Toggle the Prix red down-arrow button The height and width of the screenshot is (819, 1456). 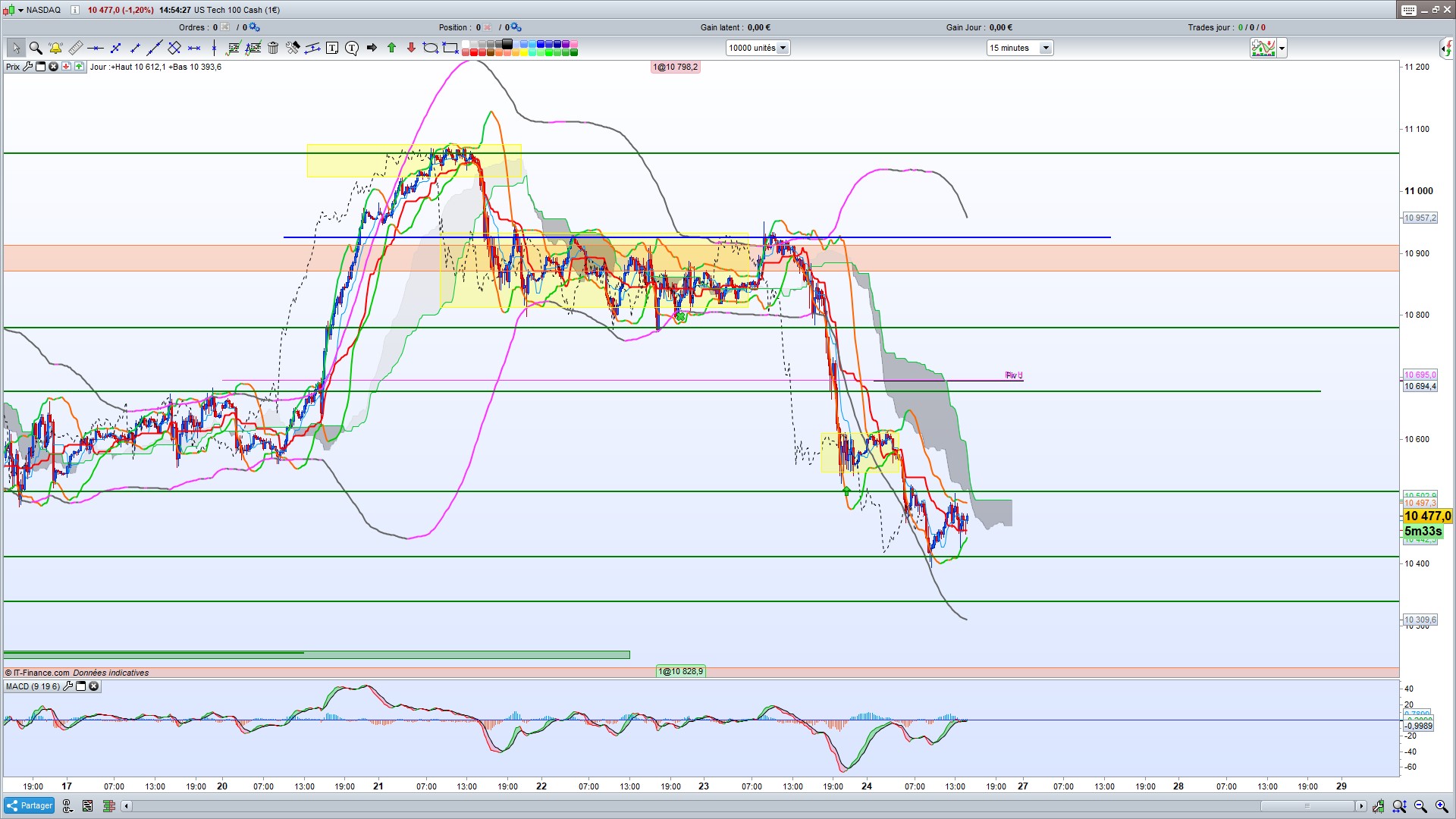tap(67, 67)
